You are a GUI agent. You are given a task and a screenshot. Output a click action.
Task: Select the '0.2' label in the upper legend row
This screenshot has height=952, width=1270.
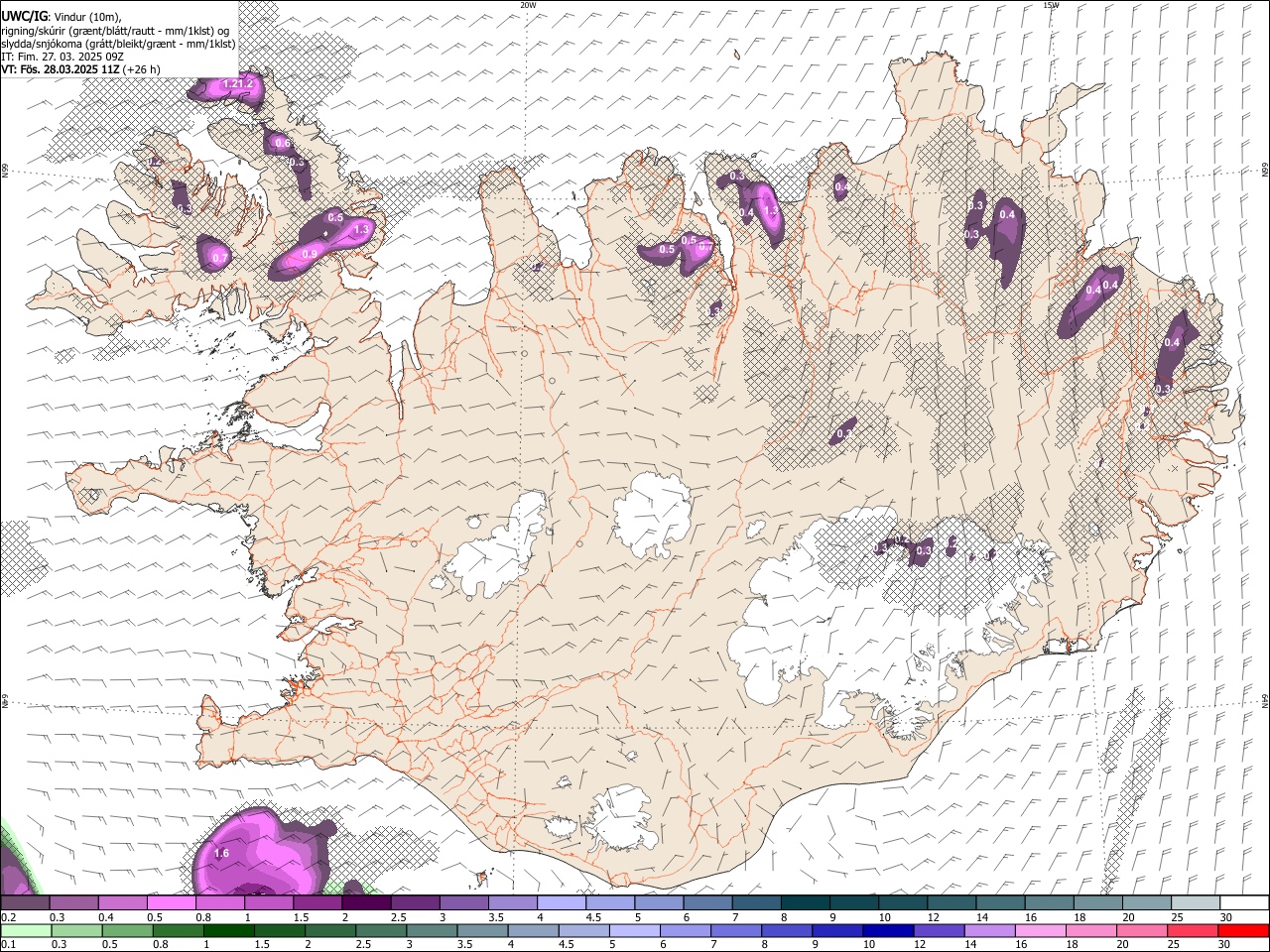8,917
